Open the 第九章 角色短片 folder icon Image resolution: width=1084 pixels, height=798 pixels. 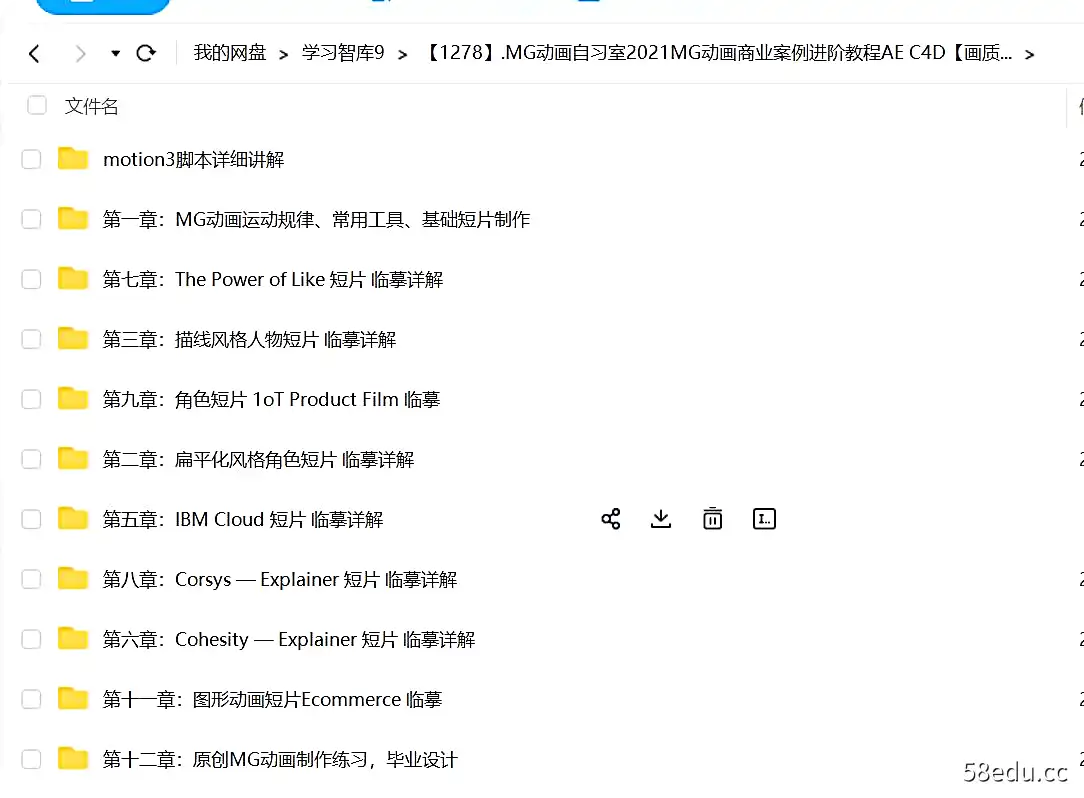click(x=72, y=398)
